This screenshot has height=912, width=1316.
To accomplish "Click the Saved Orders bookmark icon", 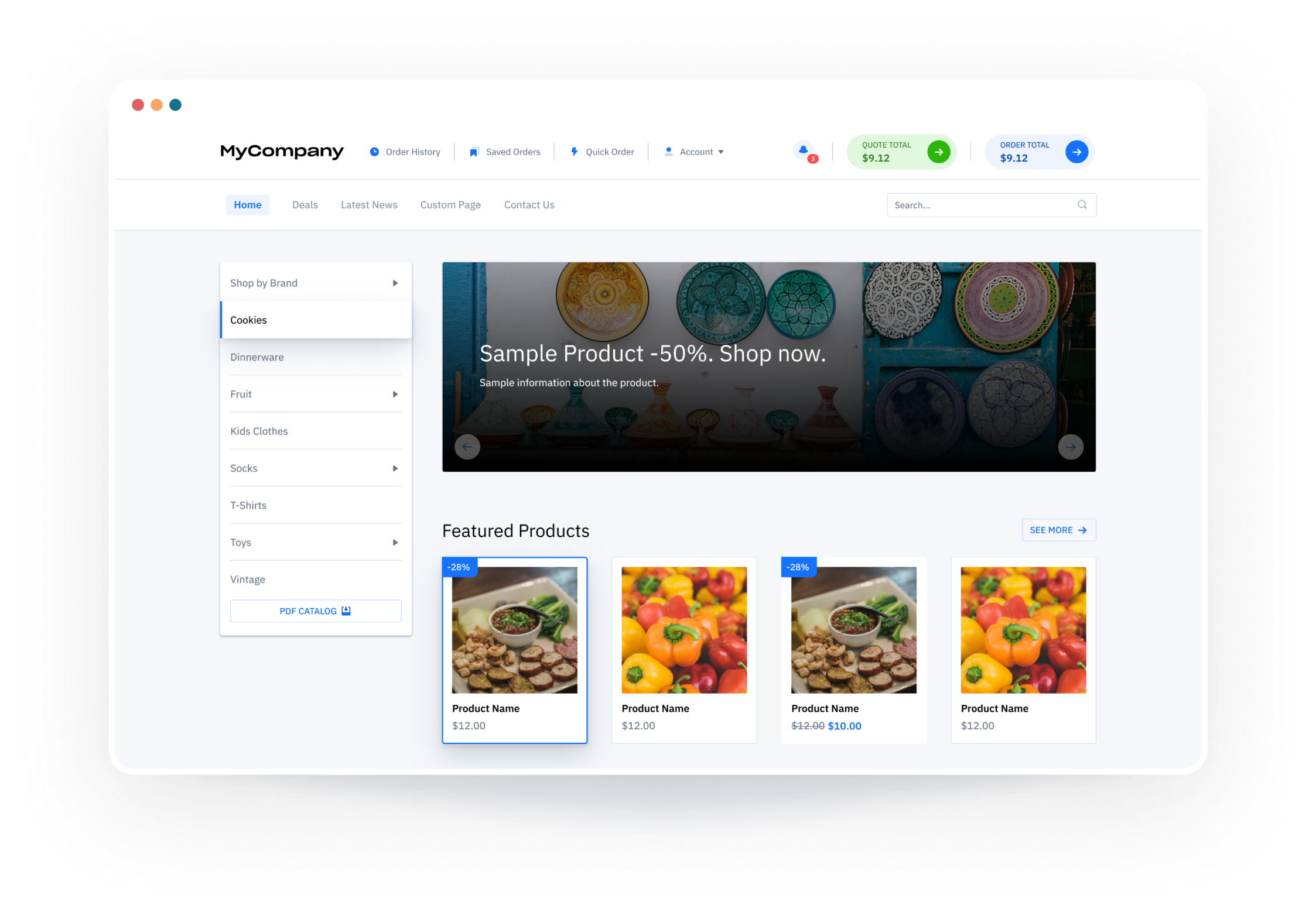I will (474, 152).
